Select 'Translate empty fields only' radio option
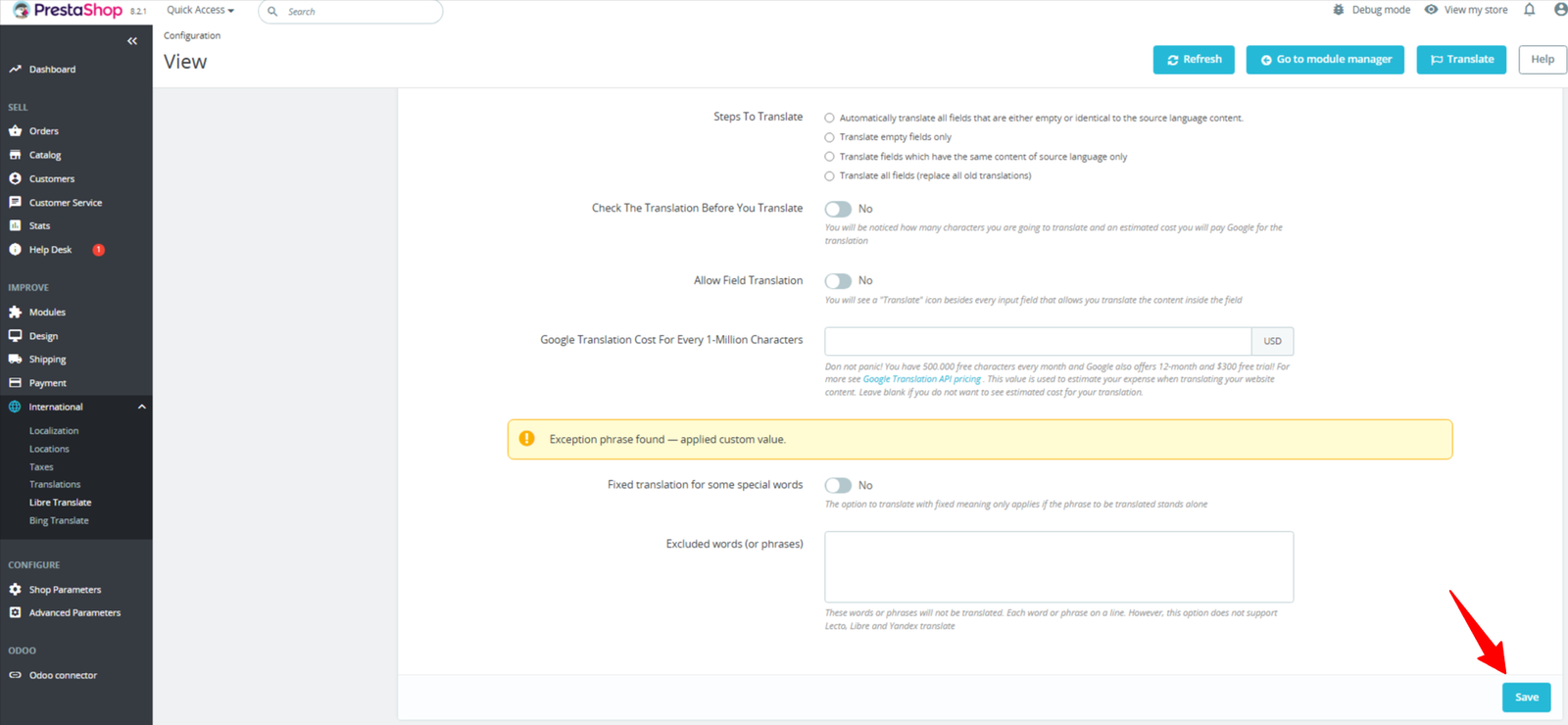The image size is (1568, 725). 829,137
